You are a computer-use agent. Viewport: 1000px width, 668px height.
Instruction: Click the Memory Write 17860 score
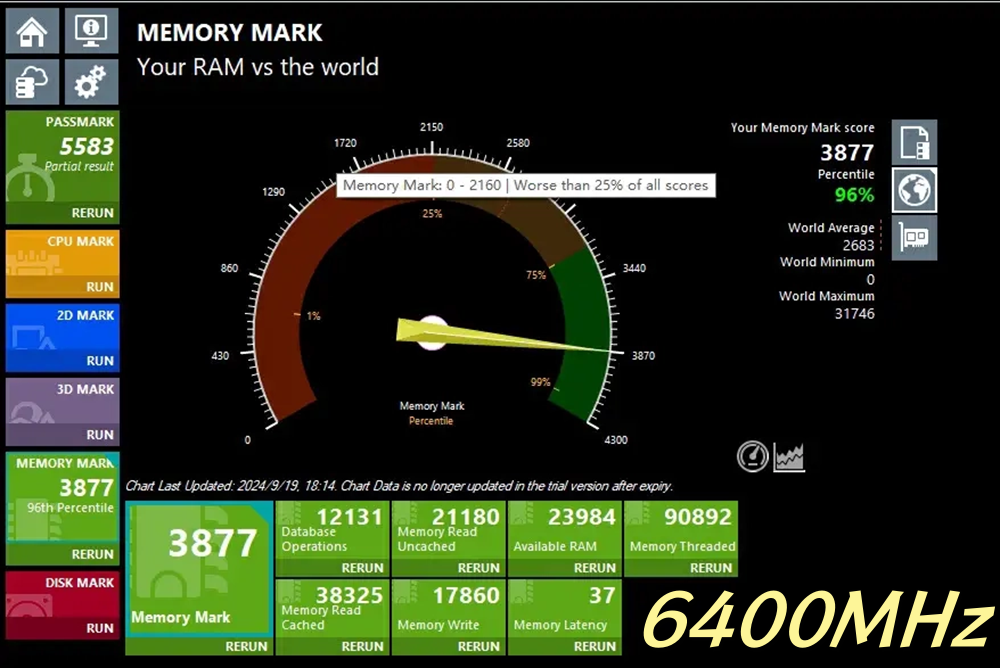point(466,595)
